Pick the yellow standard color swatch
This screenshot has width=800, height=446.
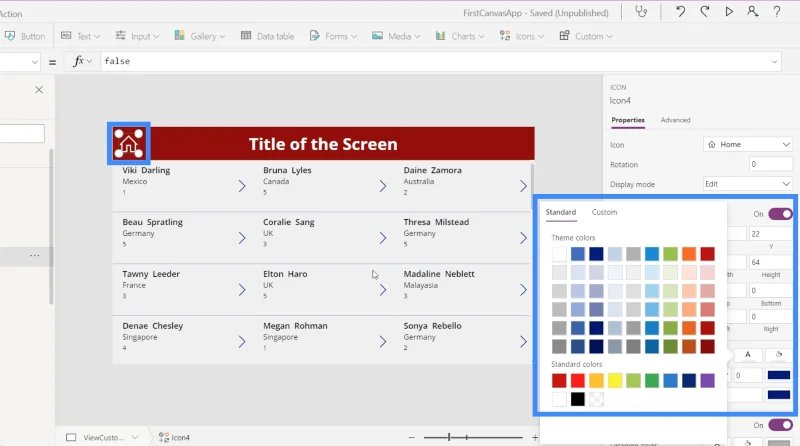click(x=615, y=381)
